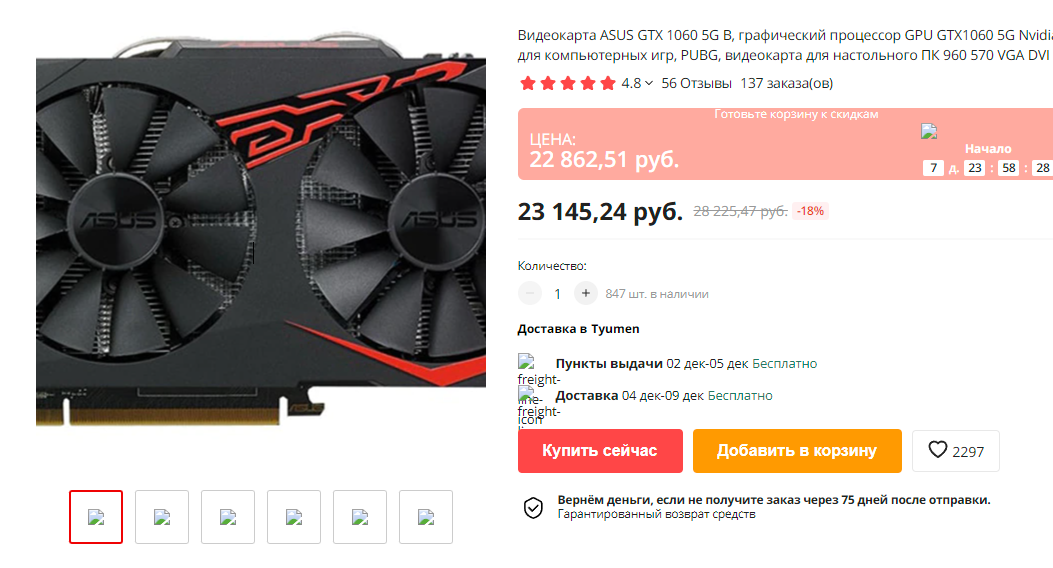Click the quantity field showing 1
Image resolution: width=1053 pixels, height=568 pixels.
point(557,294)
